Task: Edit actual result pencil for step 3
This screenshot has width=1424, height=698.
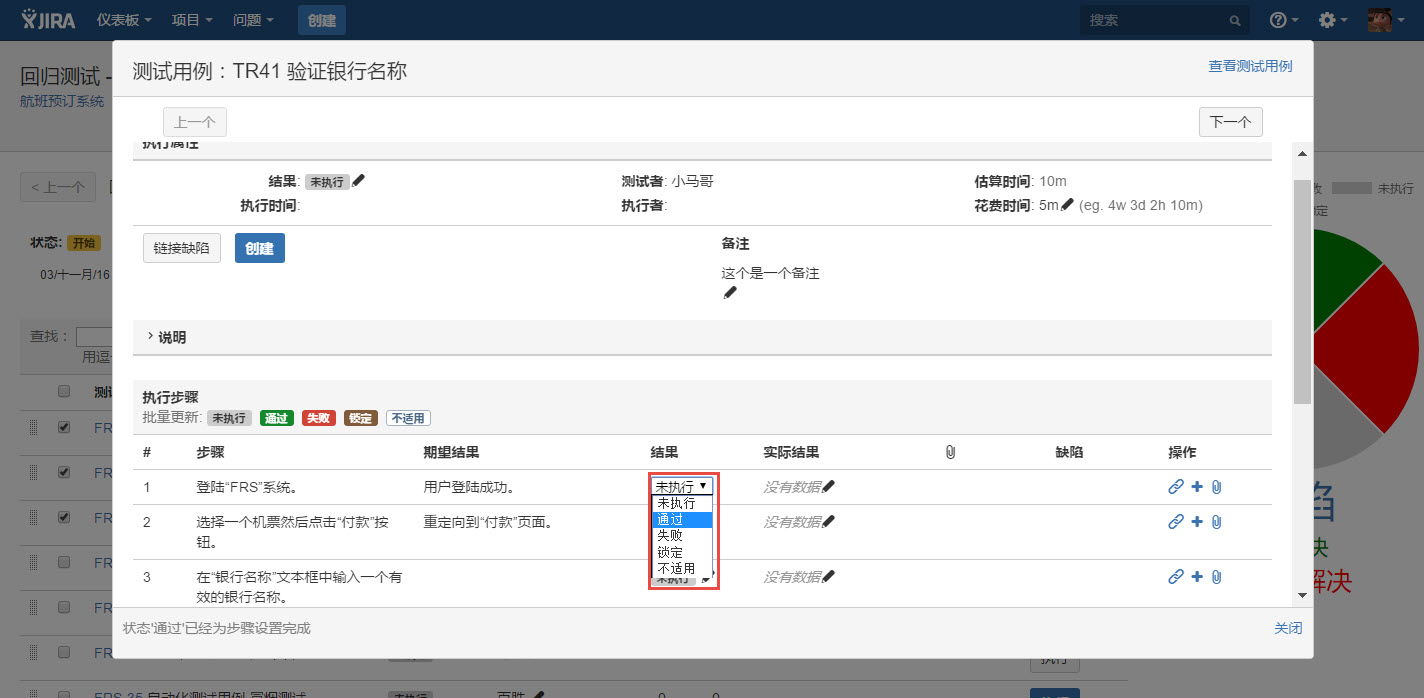Action: click(x=828, y=576)
